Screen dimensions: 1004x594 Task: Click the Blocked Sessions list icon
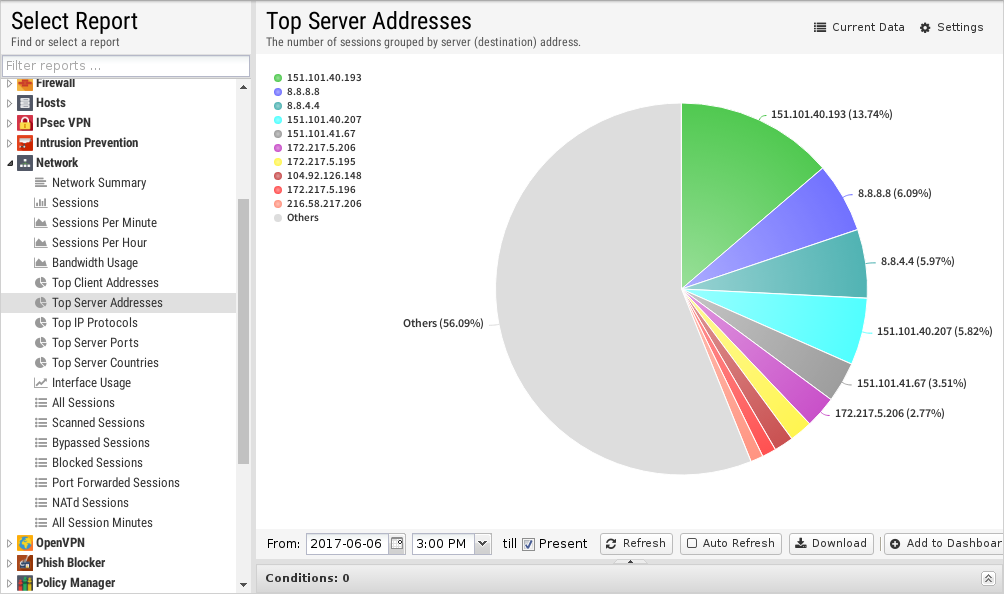40,463
